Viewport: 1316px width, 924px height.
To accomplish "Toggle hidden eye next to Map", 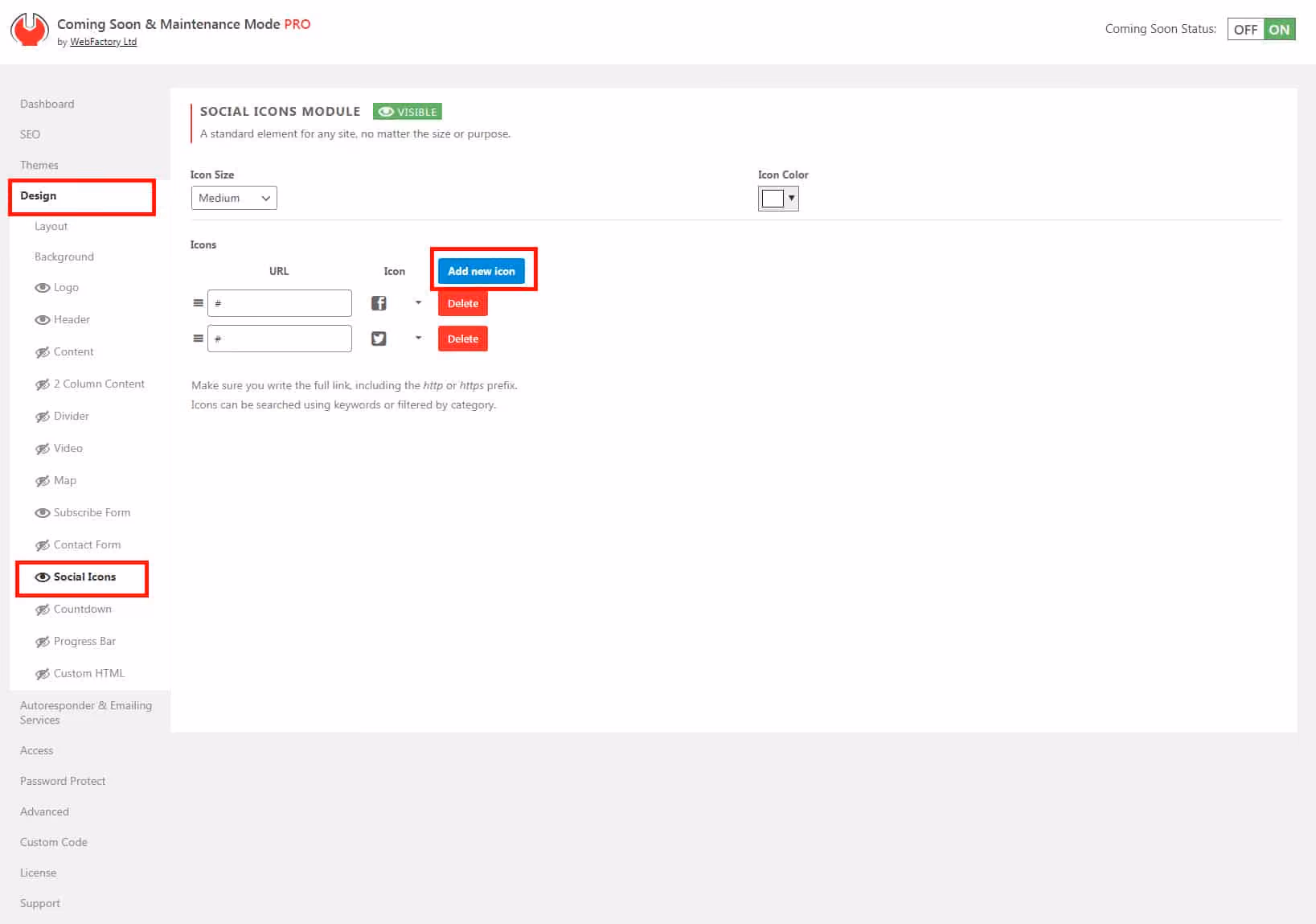I will (43, 481).
